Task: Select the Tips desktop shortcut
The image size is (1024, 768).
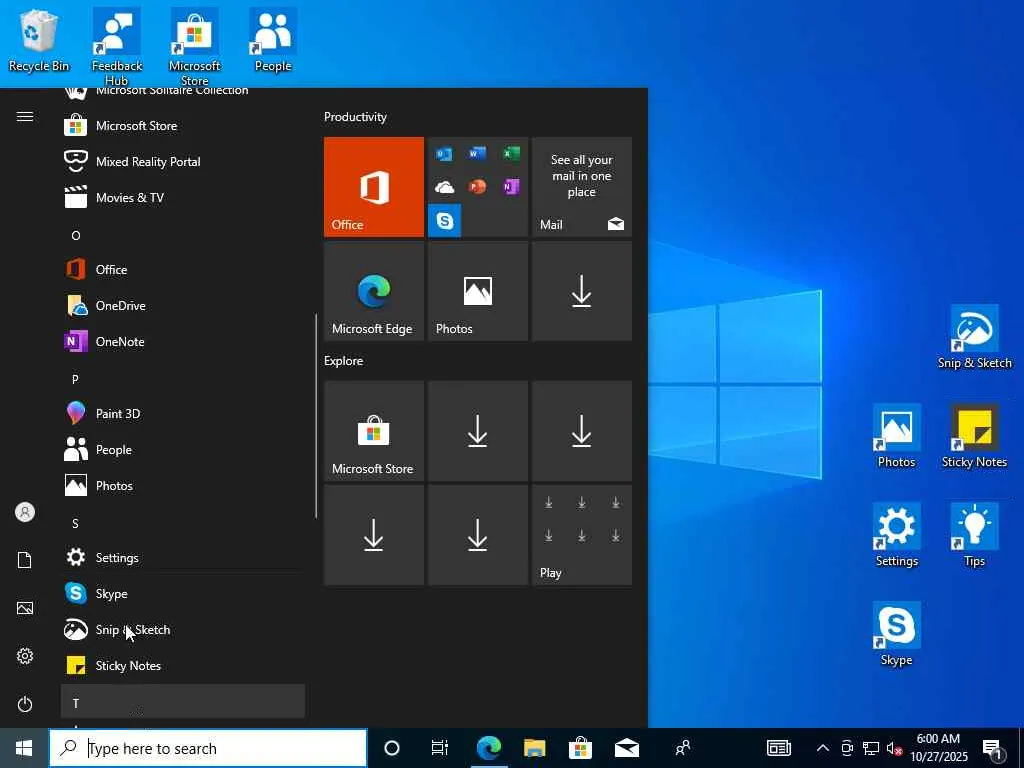Action: [974, 535]
